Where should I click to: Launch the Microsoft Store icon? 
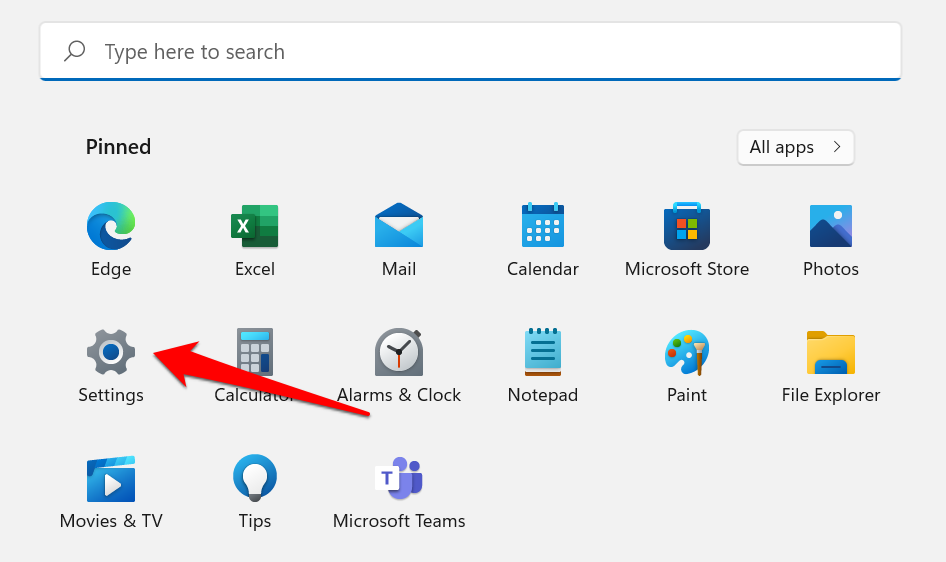[687, 227]
